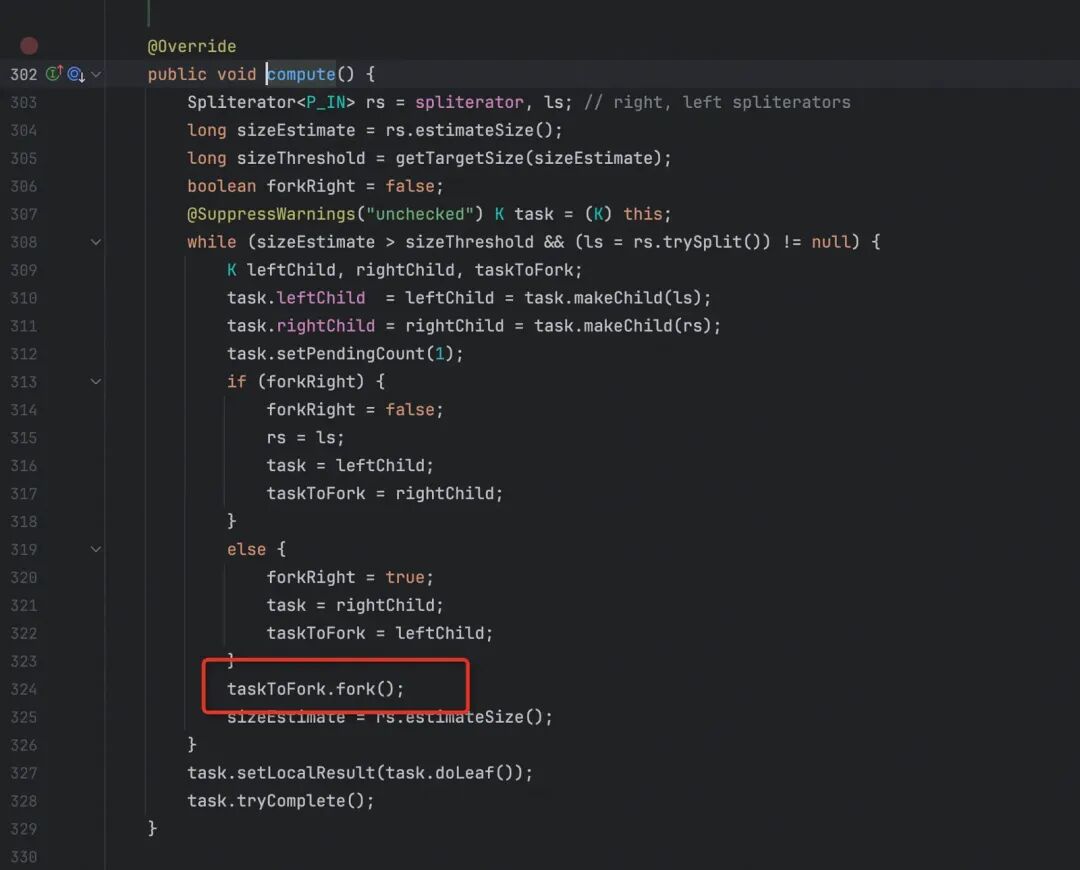This screenshot has height=870, width=1080.
Task: Click the purple leftChild field on line 310
Action: click(321, 298)
